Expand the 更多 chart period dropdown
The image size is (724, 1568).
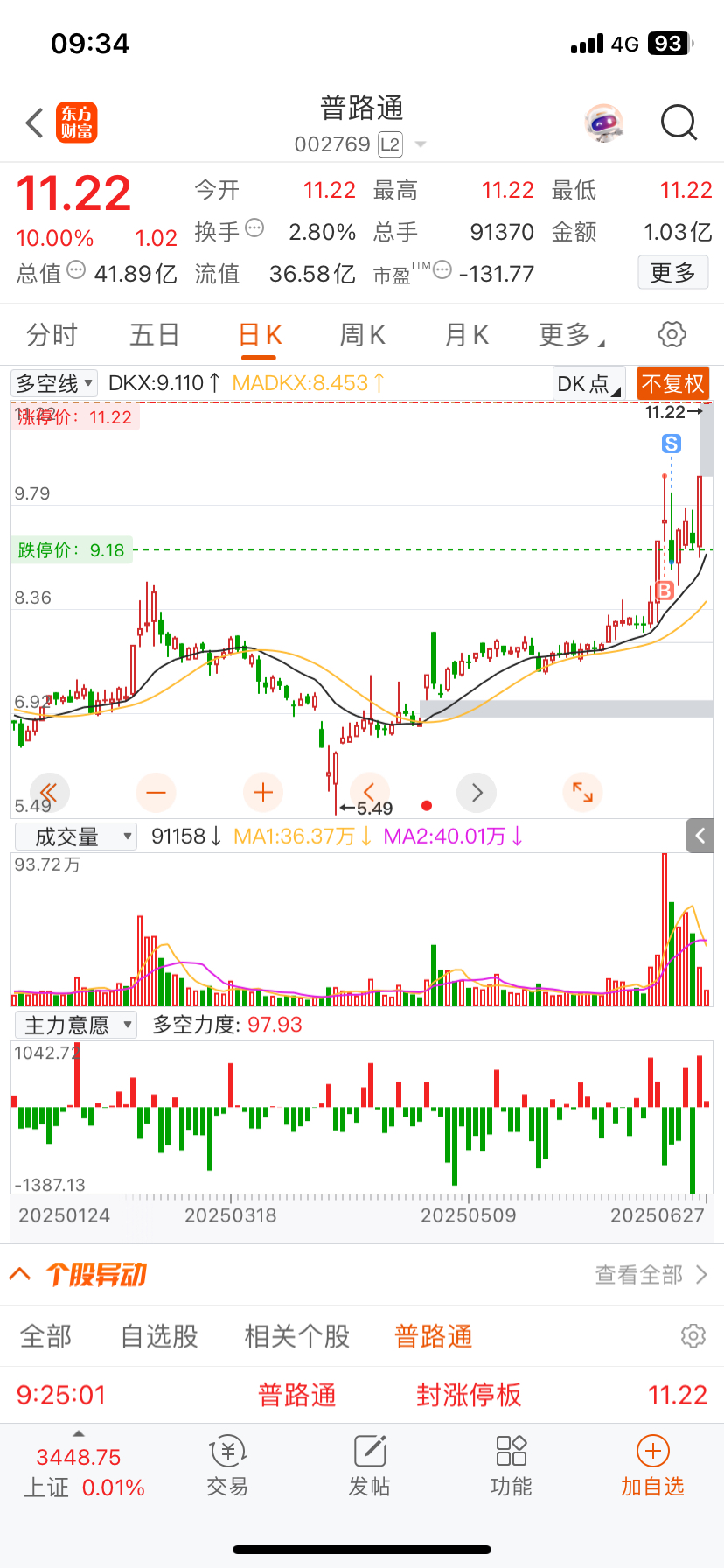click(x=572, y=335)
